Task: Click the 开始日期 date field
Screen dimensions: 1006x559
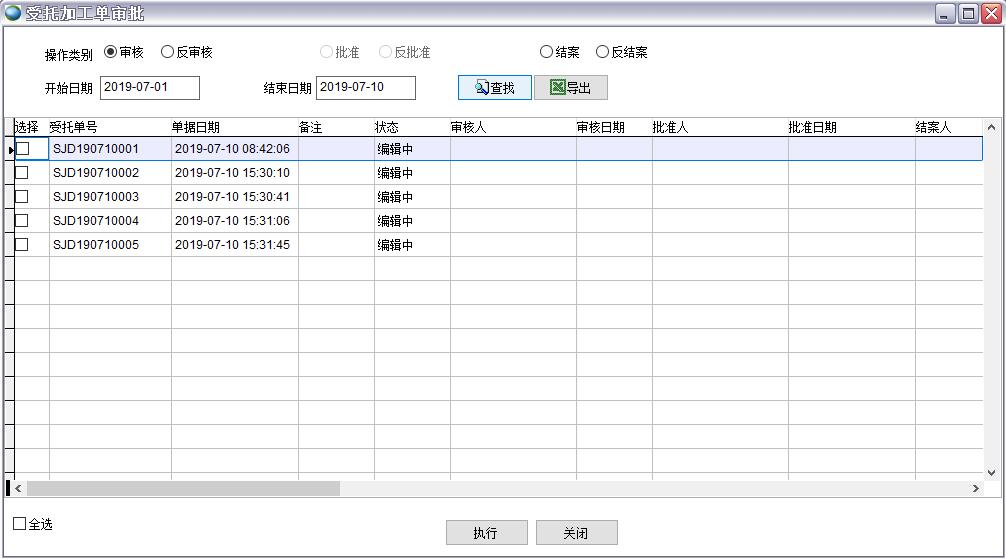Action: (x=150, y=88)
